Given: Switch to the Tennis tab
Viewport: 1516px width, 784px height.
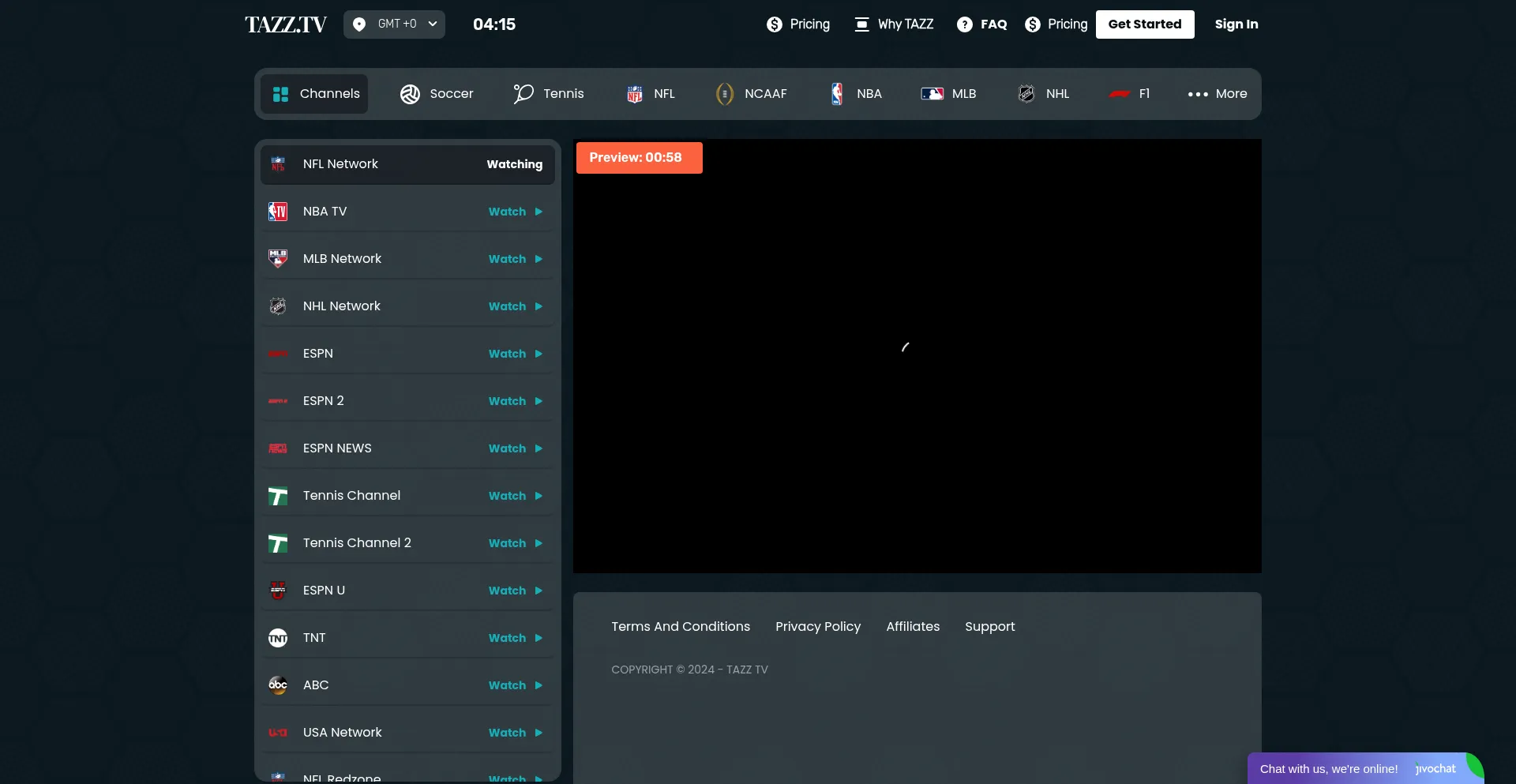Looking at the screenshot, I should [x=549, y=94].
